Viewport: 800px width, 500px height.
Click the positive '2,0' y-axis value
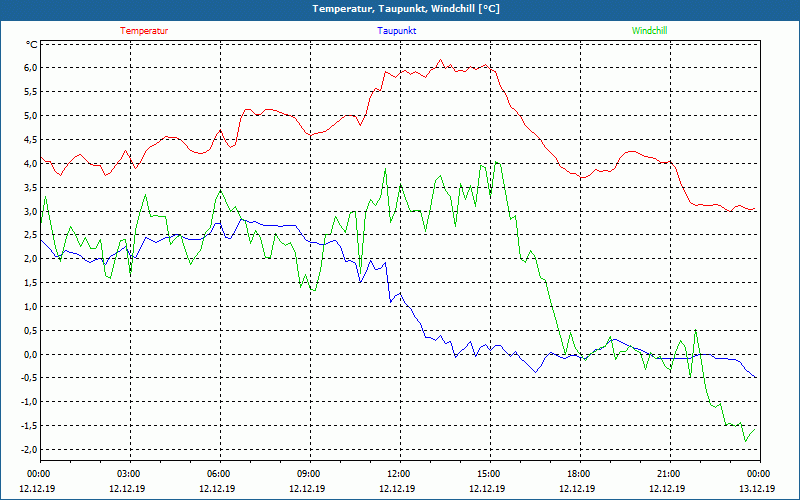click(x=31, y=259)
